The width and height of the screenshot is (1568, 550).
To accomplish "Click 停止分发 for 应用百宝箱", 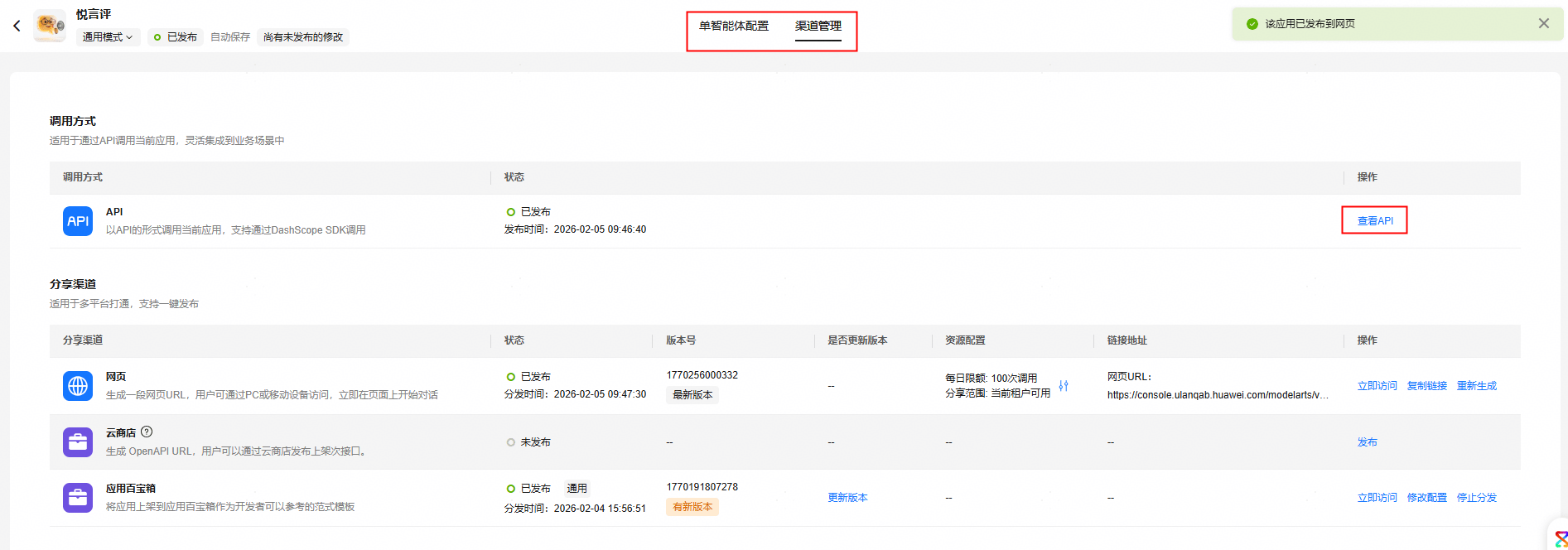I will coord(1476,498).
